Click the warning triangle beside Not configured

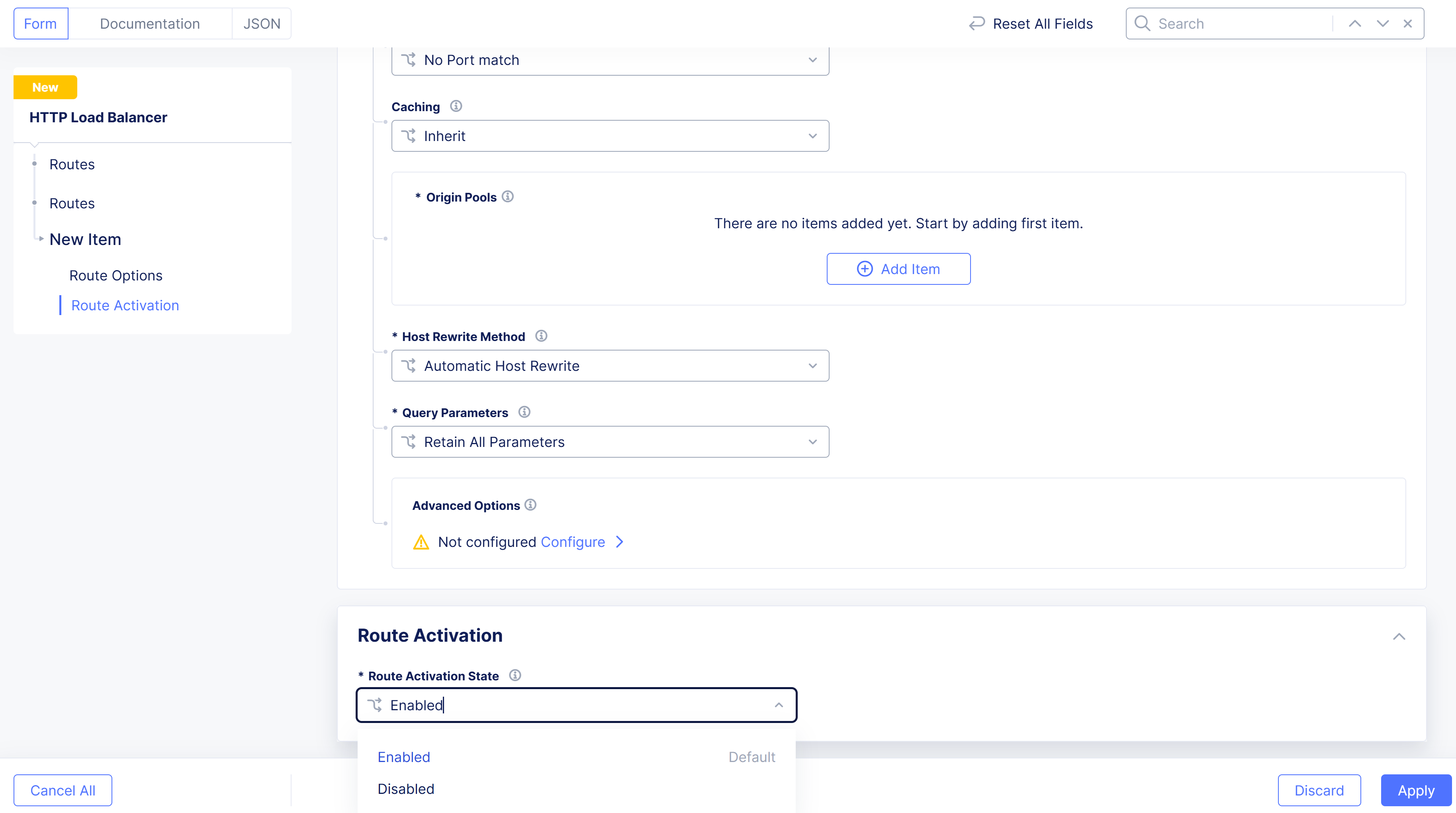click(x=421, y=542)
